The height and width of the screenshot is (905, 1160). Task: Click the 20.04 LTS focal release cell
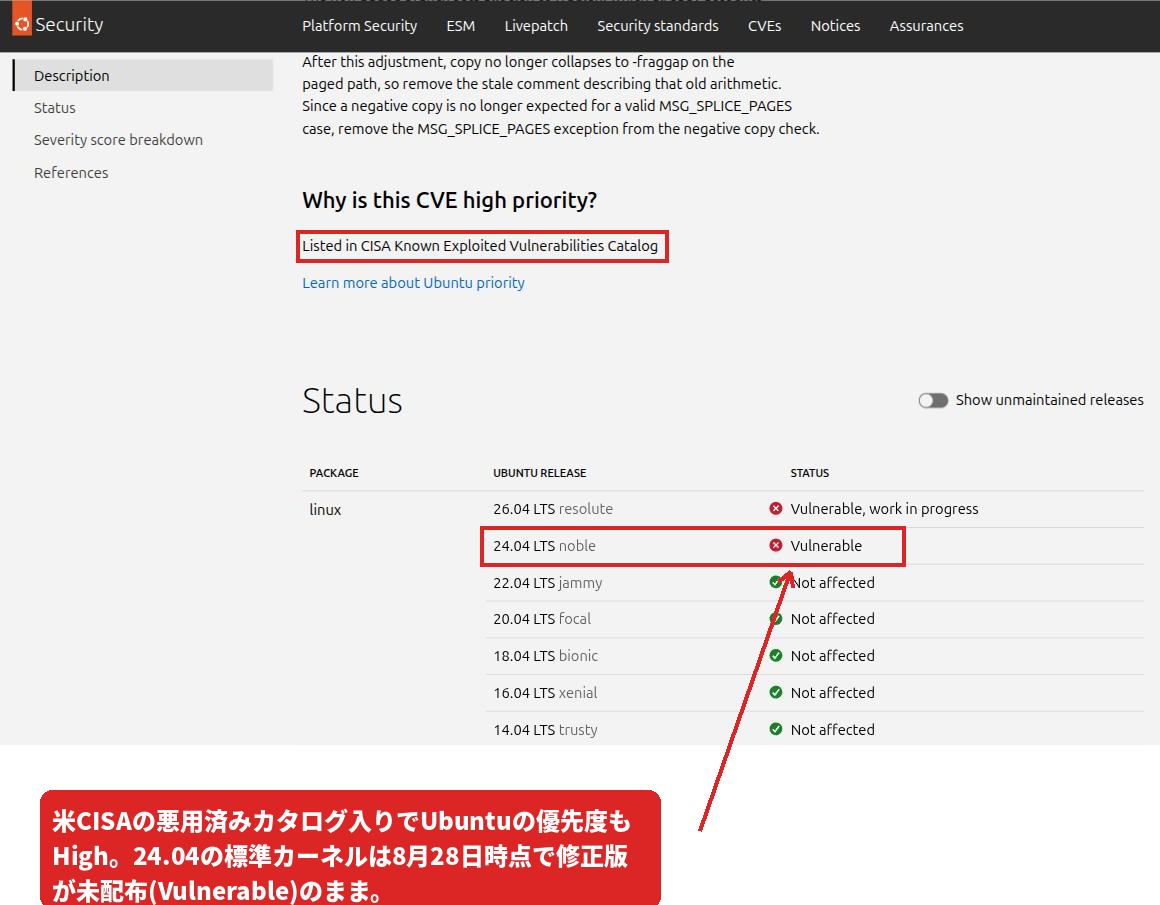click(542, 619)
